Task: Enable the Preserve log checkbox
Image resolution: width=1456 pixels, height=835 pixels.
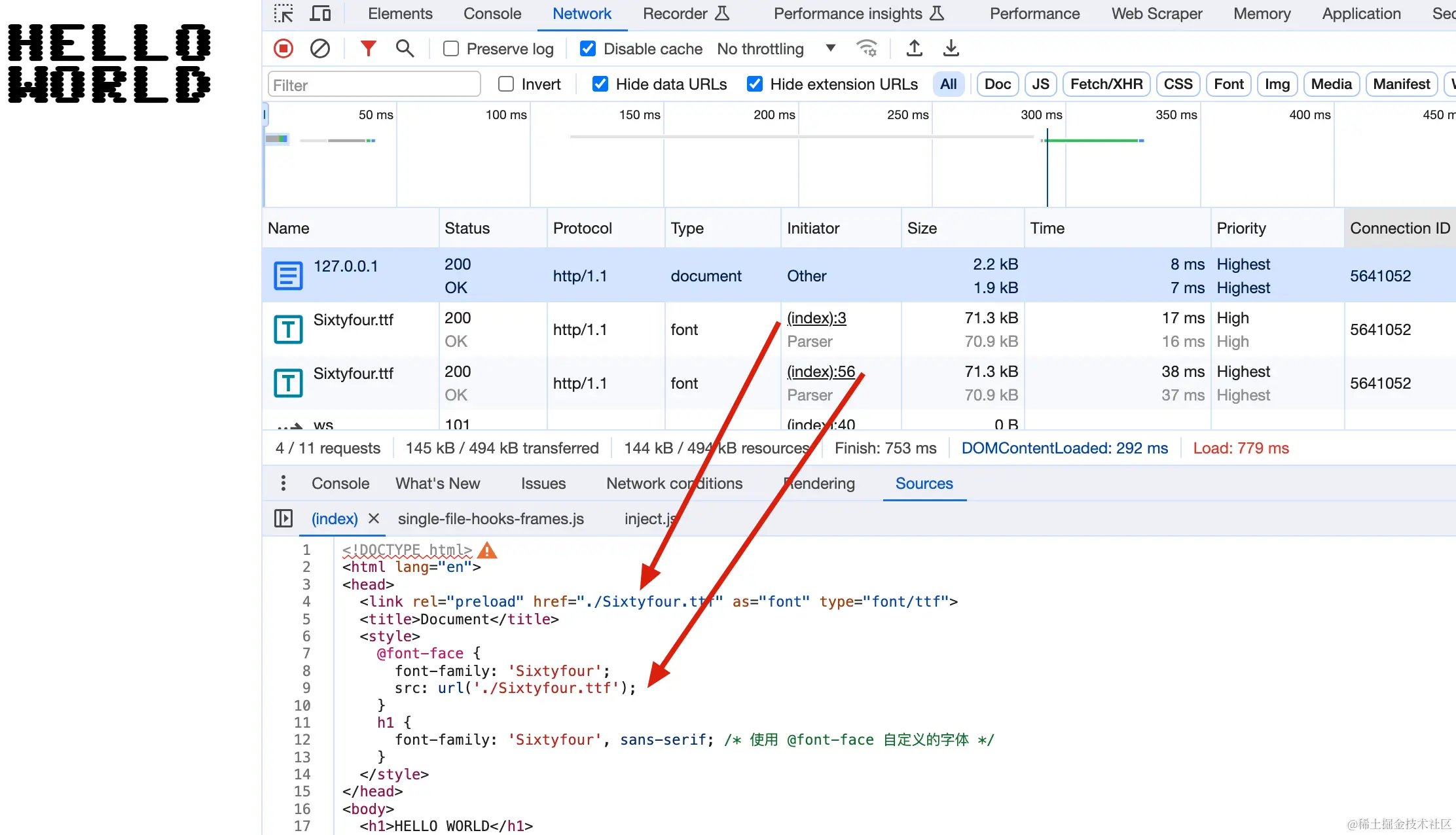Action: [x=451, y=49]
